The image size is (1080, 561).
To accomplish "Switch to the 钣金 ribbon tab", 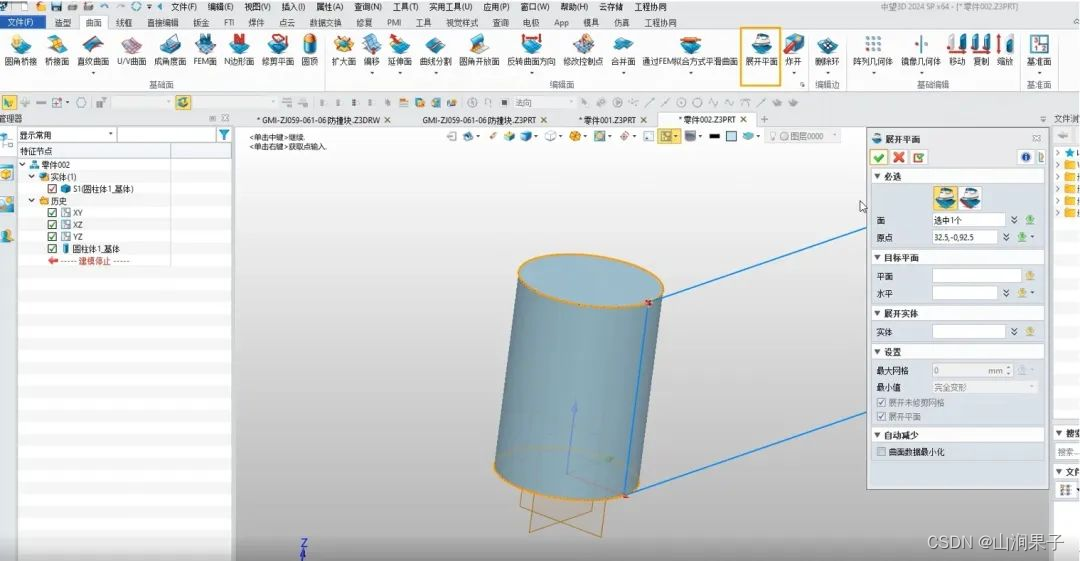I will click(201, 23).
